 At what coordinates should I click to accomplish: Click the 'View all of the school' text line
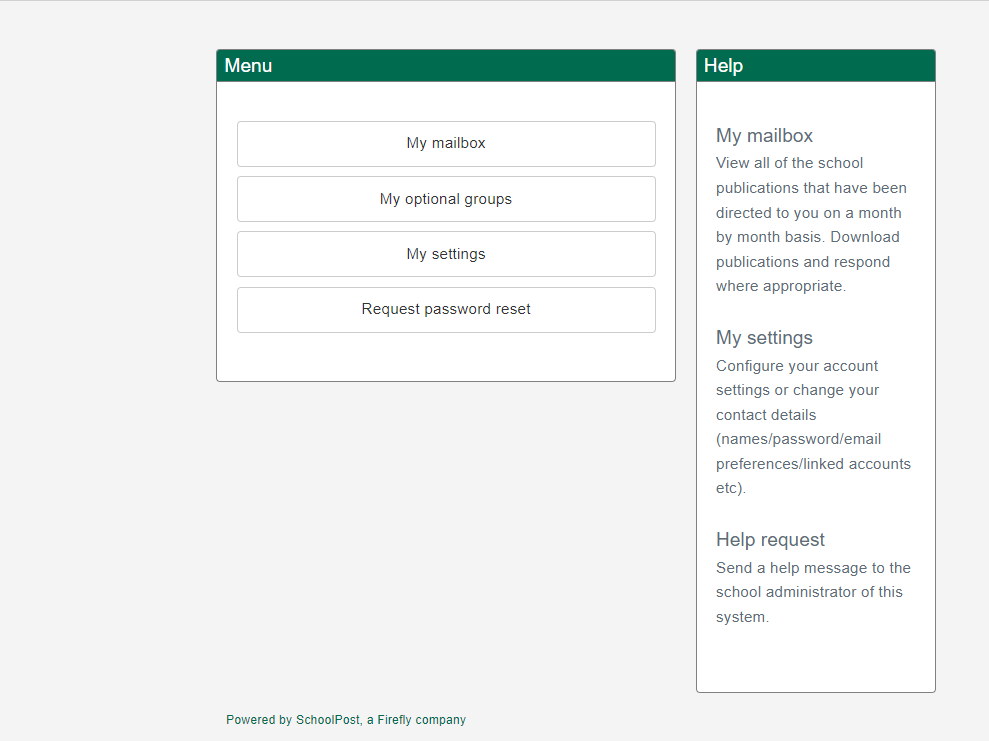[x=789, y=163]
